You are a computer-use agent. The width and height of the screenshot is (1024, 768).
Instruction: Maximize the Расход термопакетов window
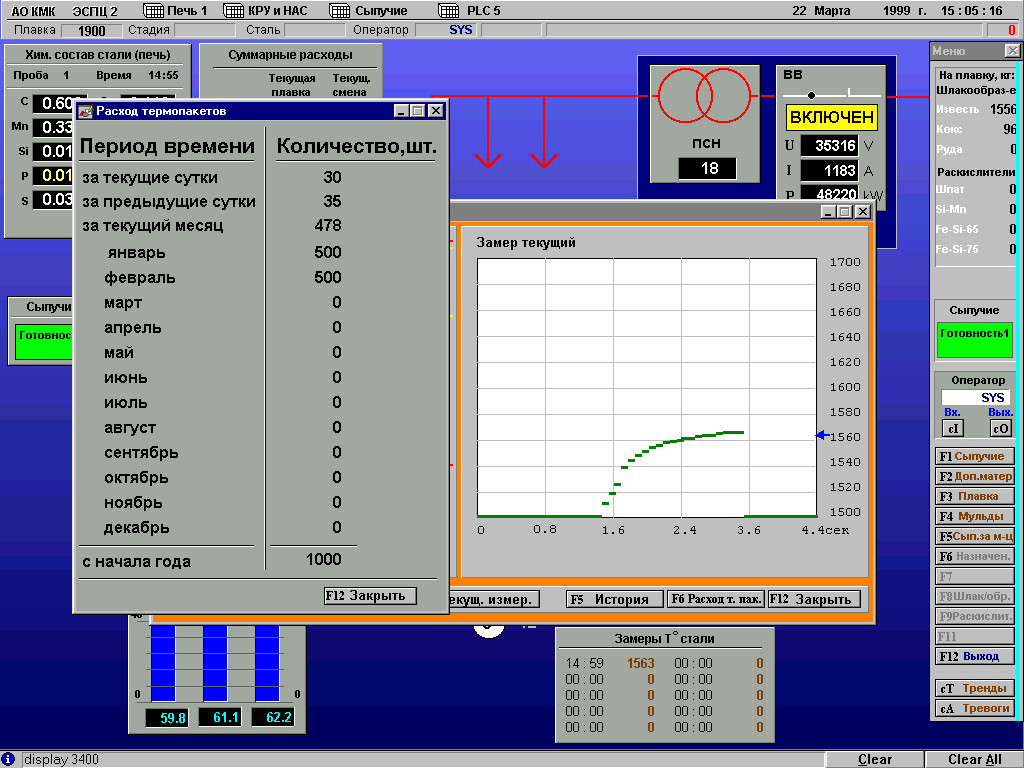418,111
